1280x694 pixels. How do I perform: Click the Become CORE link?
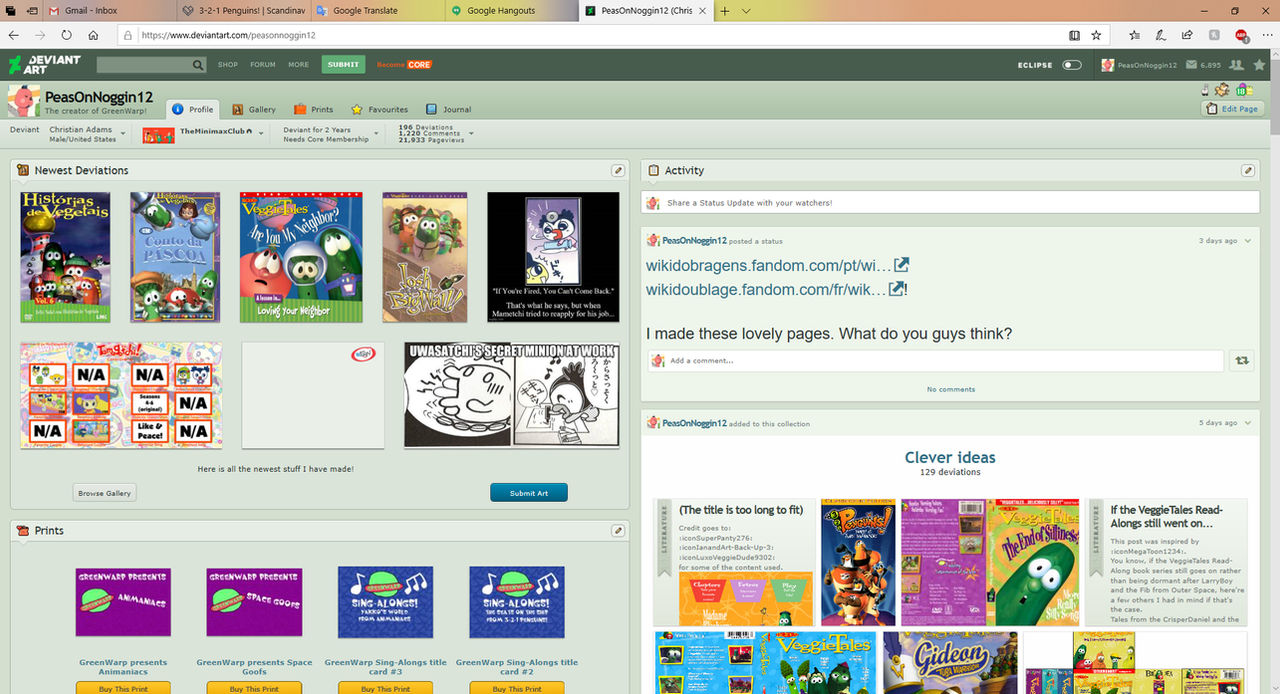pos(404,65)
